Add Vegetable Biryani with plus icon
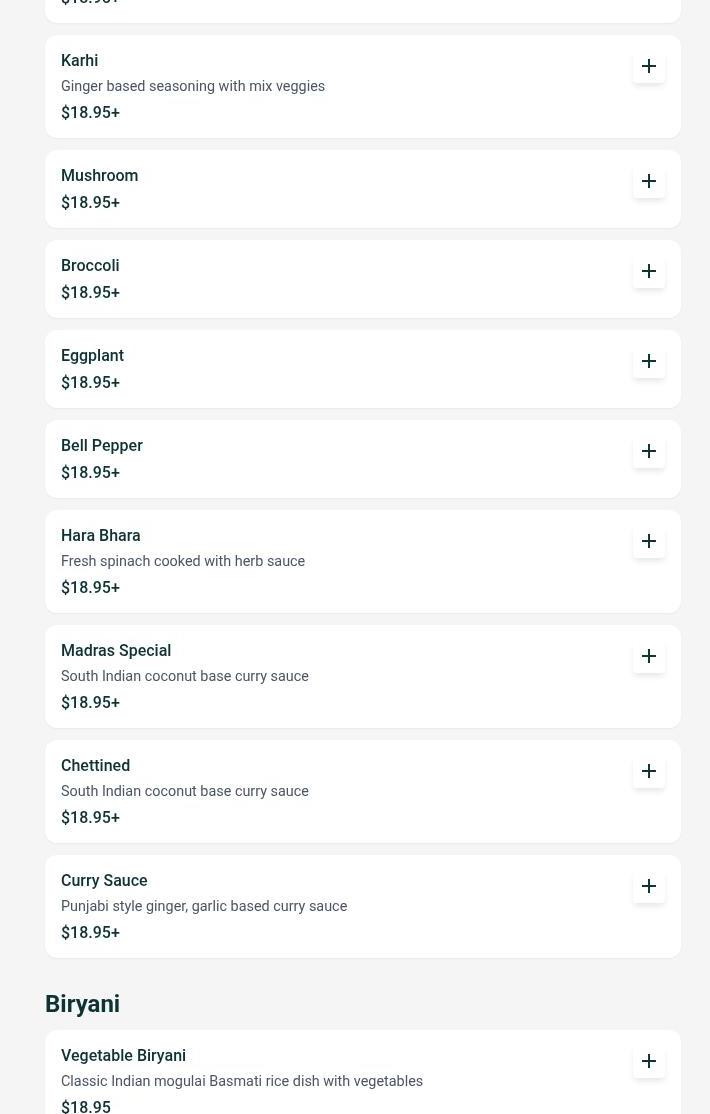Viewport: 710px width, 1114px height. 648,1061
